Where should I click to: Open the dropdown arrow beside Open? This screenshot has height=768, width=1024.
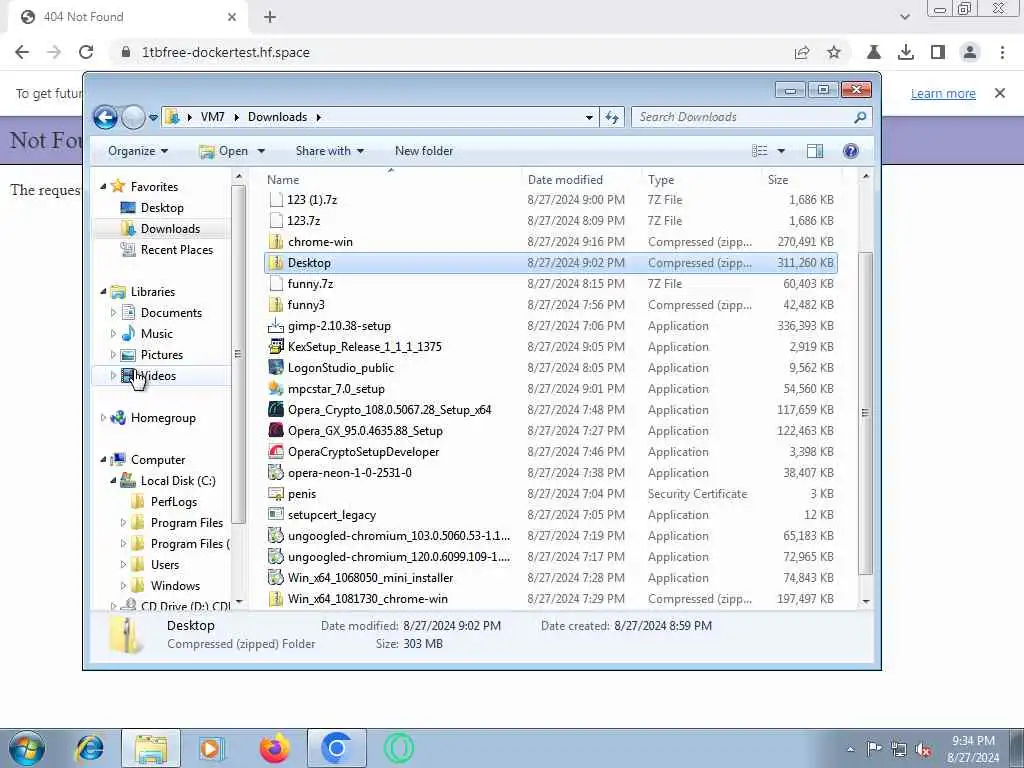(261, 152)
